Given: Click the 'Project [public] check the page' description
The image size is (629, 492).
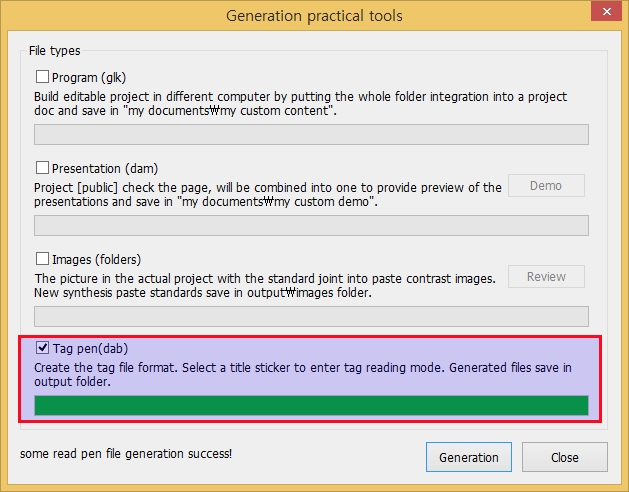Looking at the screenshot, I should click(x=268, y=195).
